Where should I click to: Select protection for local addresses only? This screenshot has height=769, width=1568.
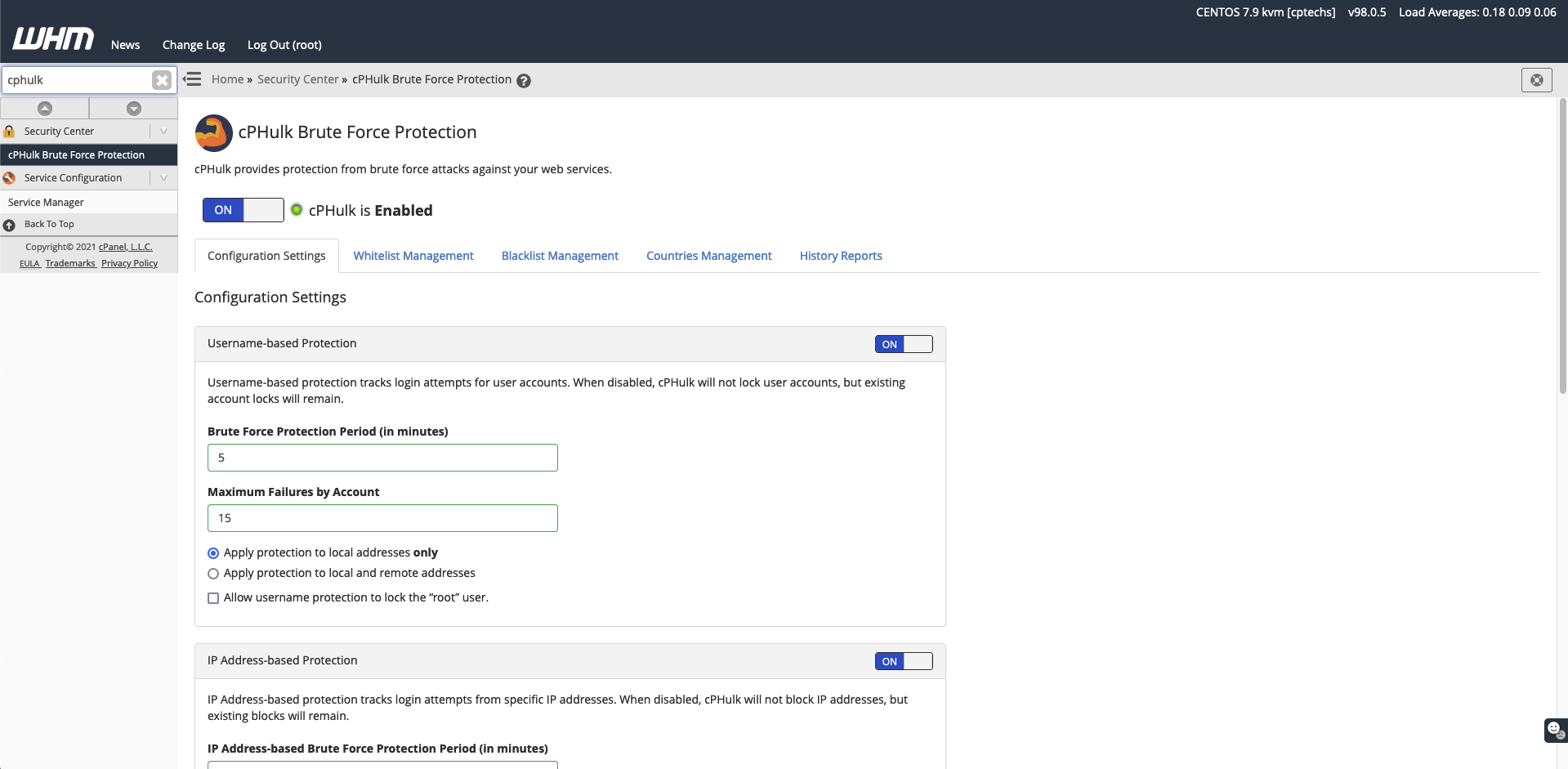pyautogui.click(x=213, y=553)
